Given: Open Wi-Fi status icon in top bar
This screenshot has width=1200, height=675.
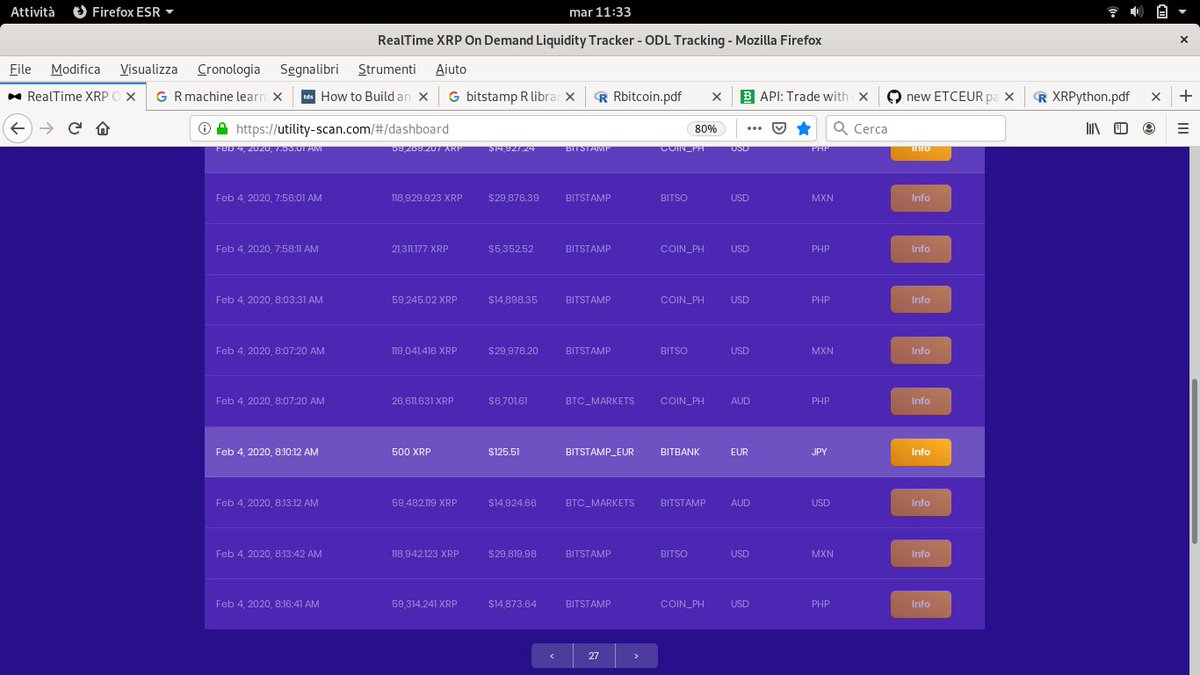Looking at the screenshot, I should (1113, 12).
